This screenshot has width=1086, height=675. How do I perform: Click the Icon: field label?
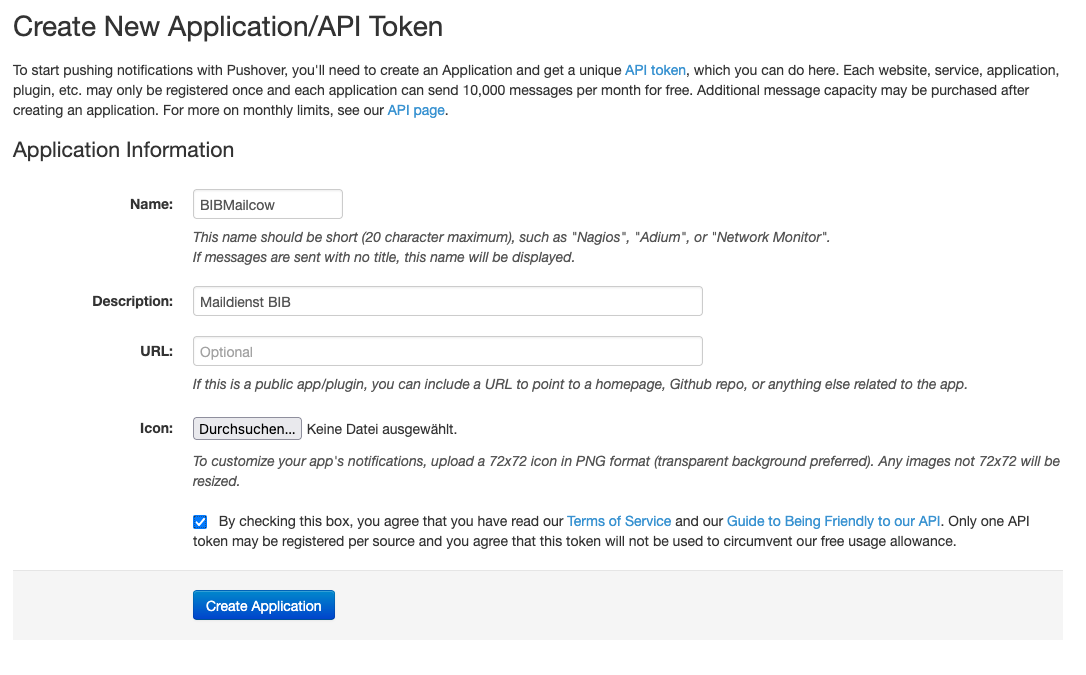[157, 428]
